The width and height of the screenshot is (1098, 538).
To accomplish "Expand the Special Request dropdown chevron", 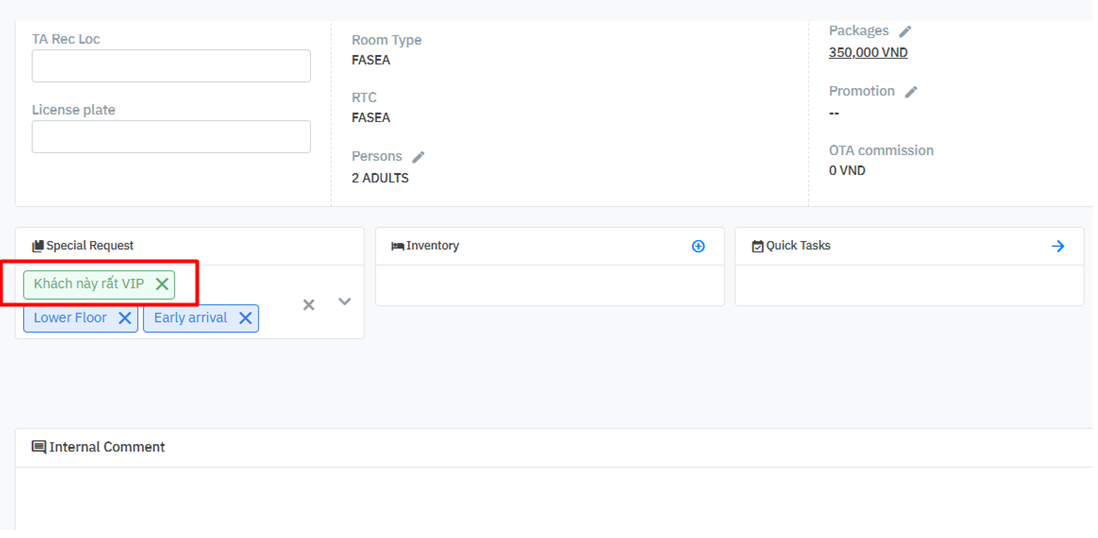I will click(x=345, y=302).
